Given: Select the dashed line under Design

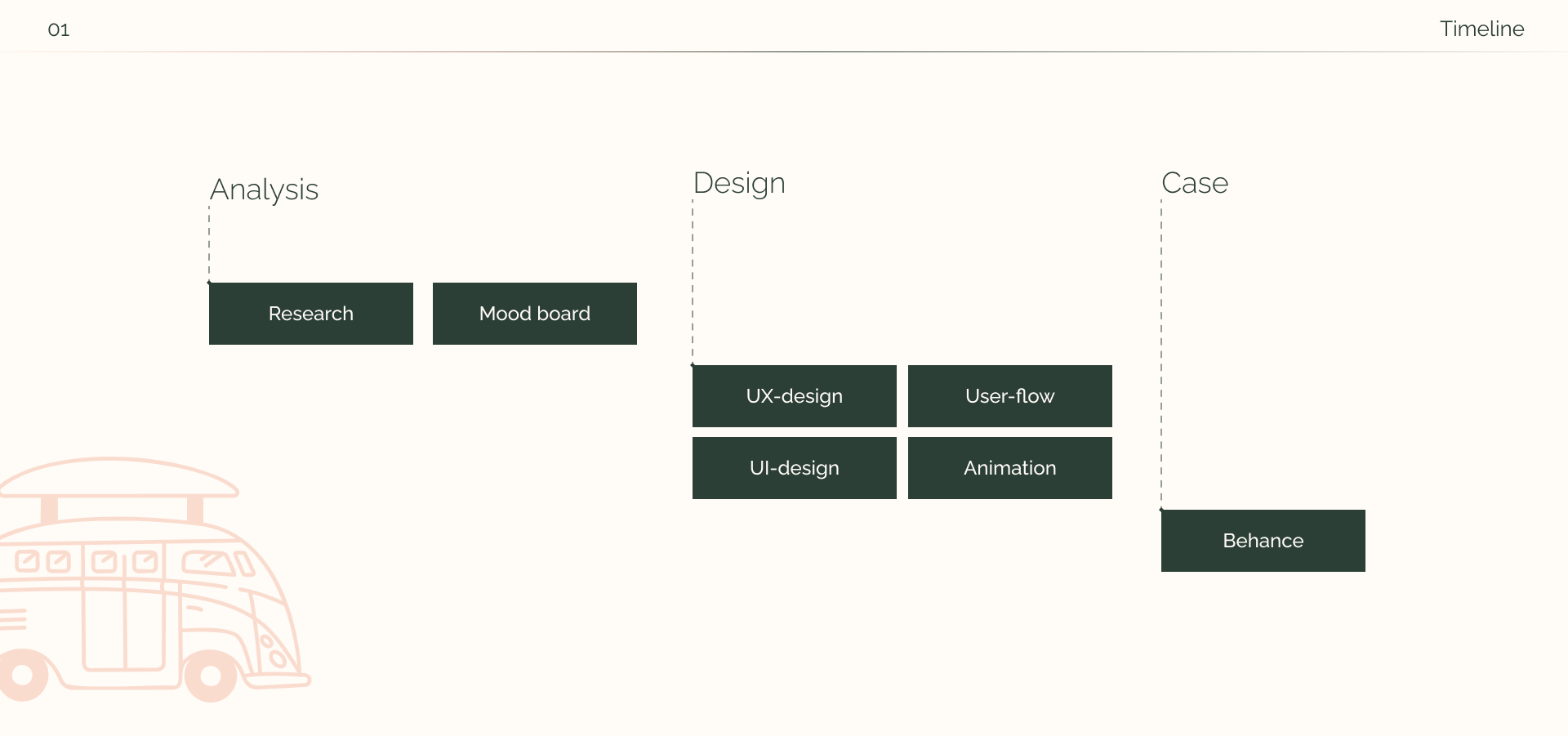Looking at the screenshot, I should pyautogui.click(x=693, y=282).
